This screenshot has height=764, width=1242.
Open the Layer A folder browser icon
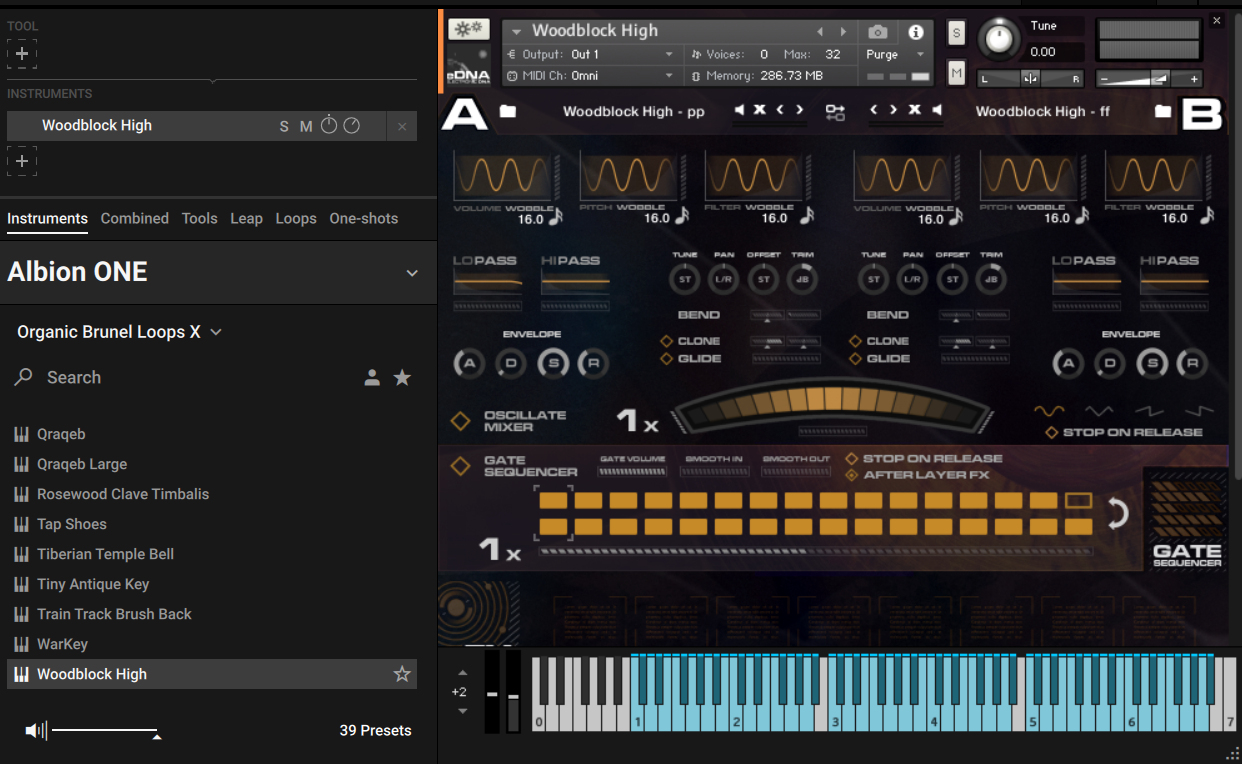click(508, 111)
